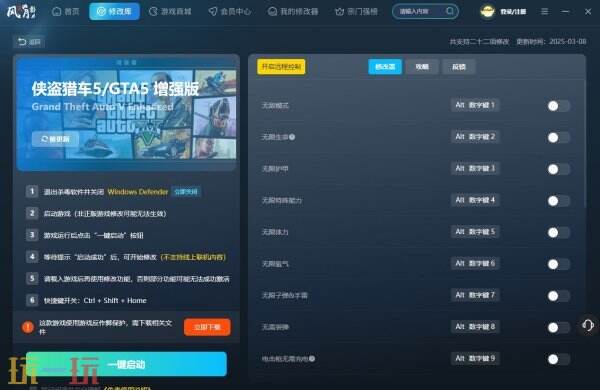Open the hamburger menu icon
This screenshot has width=600, height=390.
tap(544, 11)
